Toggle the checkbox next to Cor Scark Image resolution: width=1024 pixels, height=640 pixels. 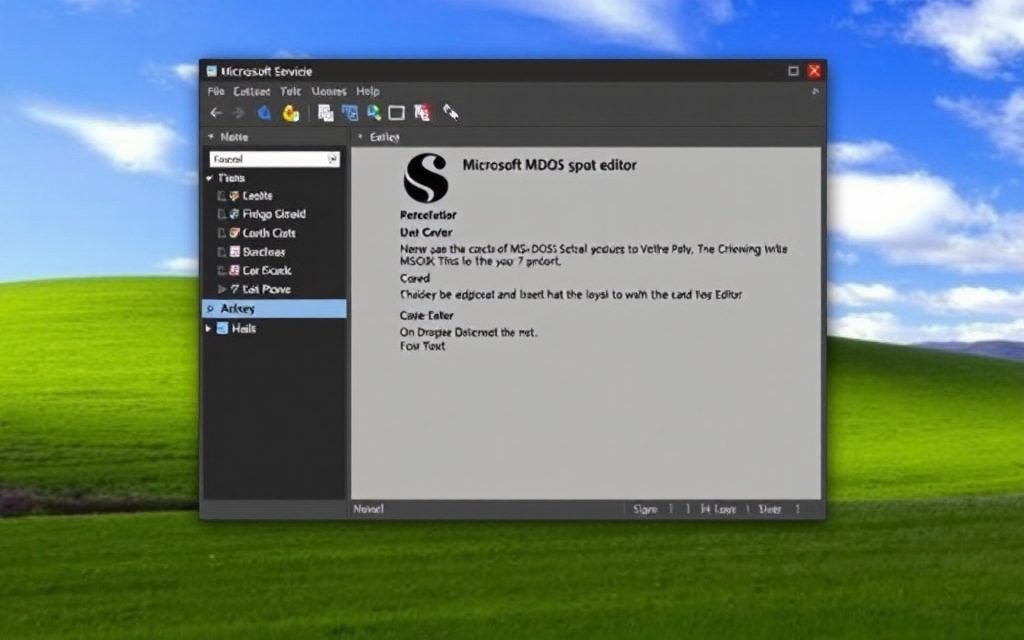coord(221,270)
